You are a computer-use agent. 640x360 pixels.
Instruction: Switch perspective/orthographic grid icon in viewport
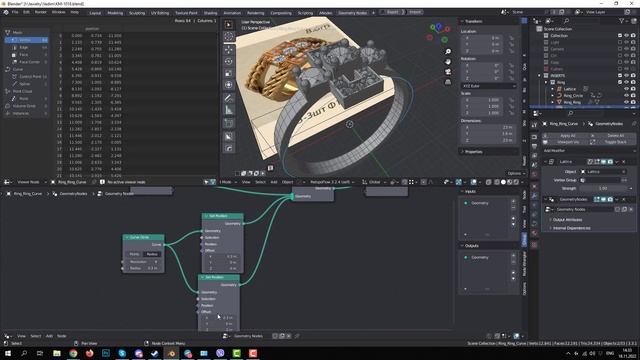tap(448, 82)
